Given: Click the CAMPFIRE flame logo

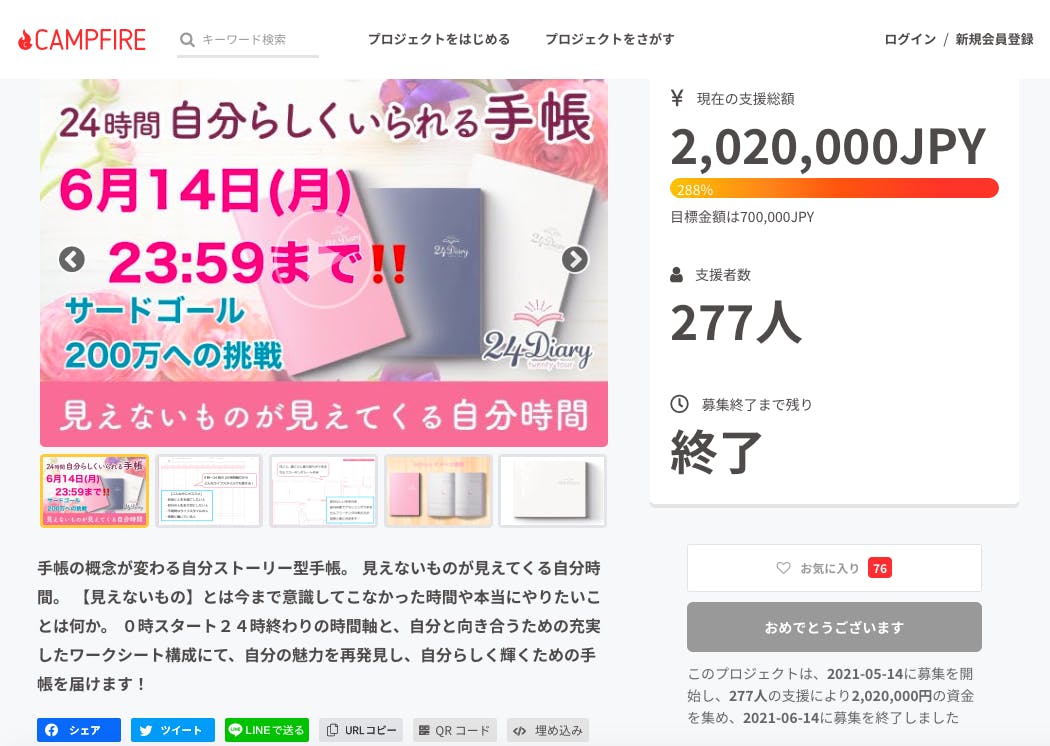Looking at the screenshot, I should [82, 40].
